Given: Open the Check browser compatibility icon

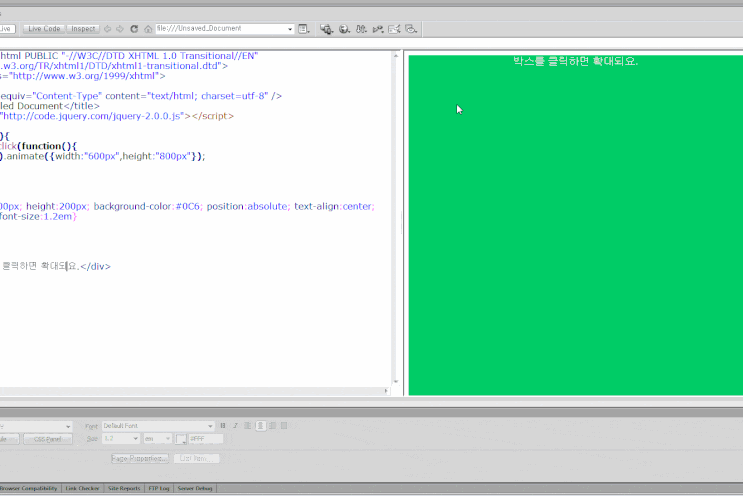Looking at the screenshot, I should point(394,29).
